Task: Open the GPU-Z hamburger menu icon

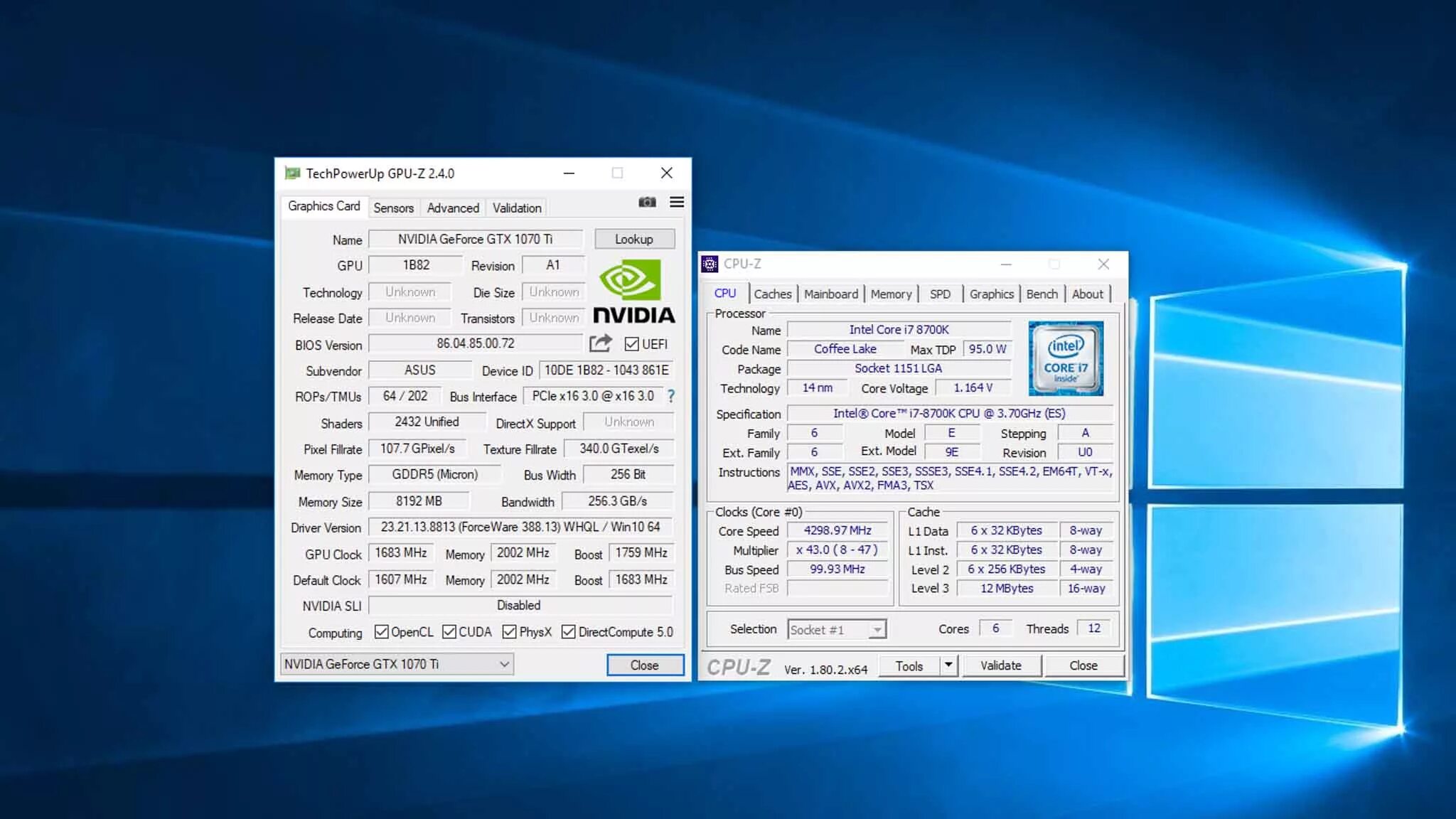Action: [677, 202]
